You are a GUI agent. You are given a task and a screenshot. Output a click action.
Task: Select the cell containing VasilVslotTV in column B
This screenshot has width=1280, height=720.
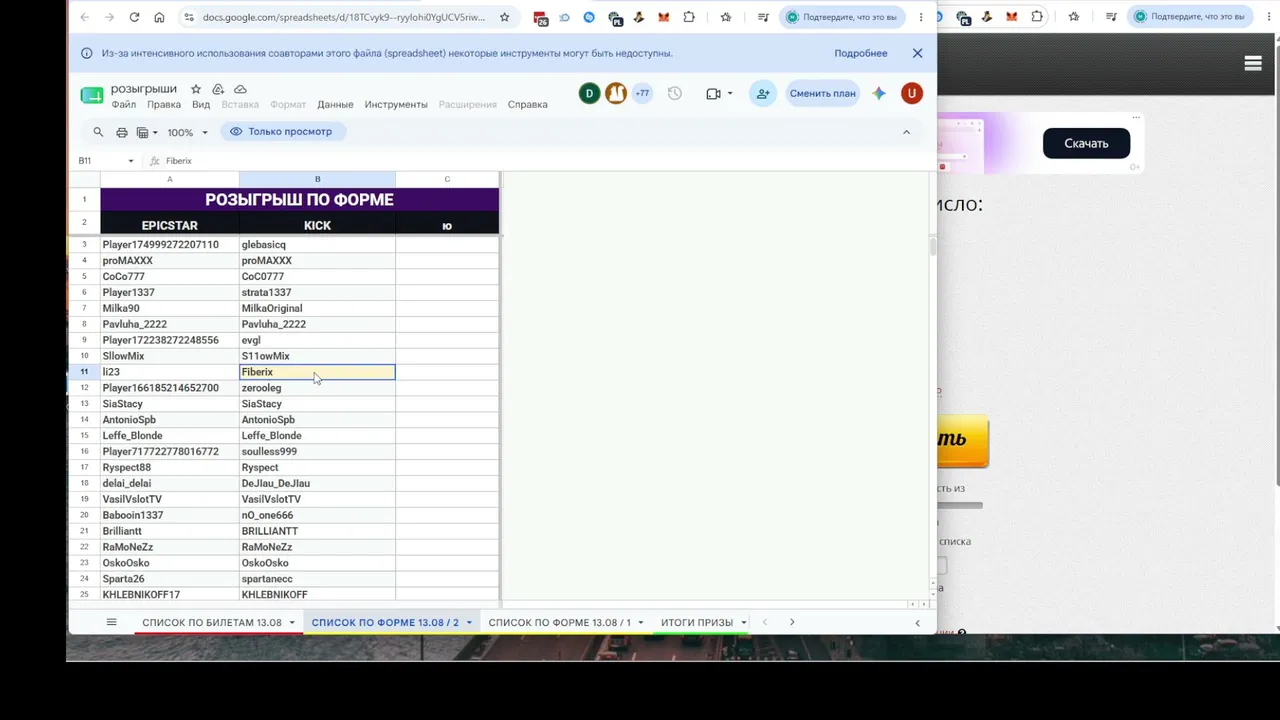pyautogui.click(x=317, y=499)
